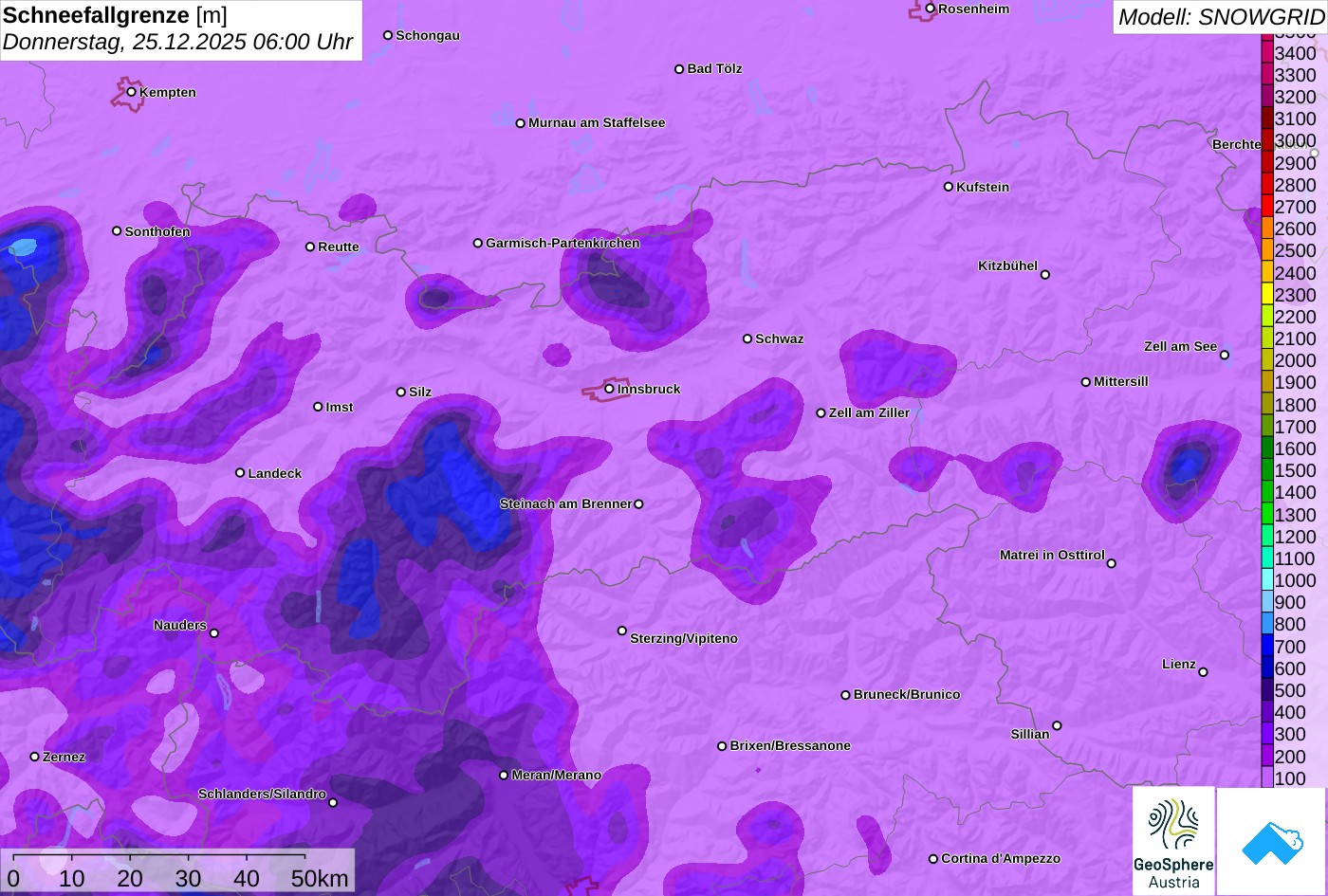Click the Modell: SNOWGRID label
The height and width of the screenshot is (896, 1328).
1221,17
